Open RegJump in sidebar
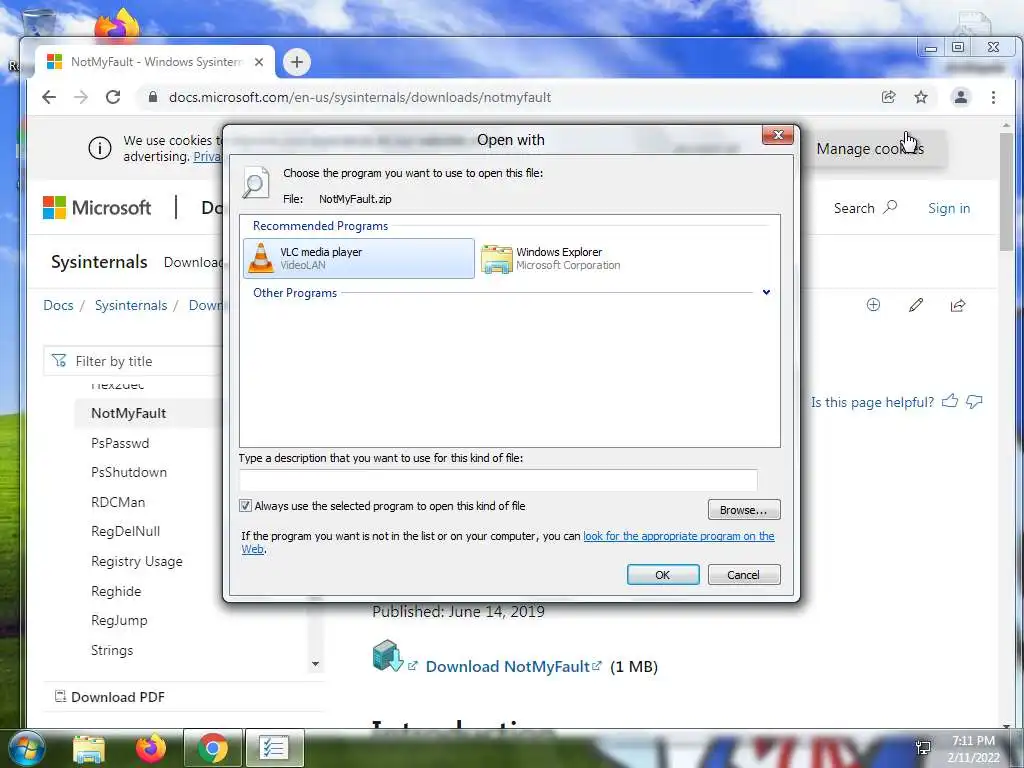Image resolution: width=1024 pixels, height=768 pixels. point(119,620)
